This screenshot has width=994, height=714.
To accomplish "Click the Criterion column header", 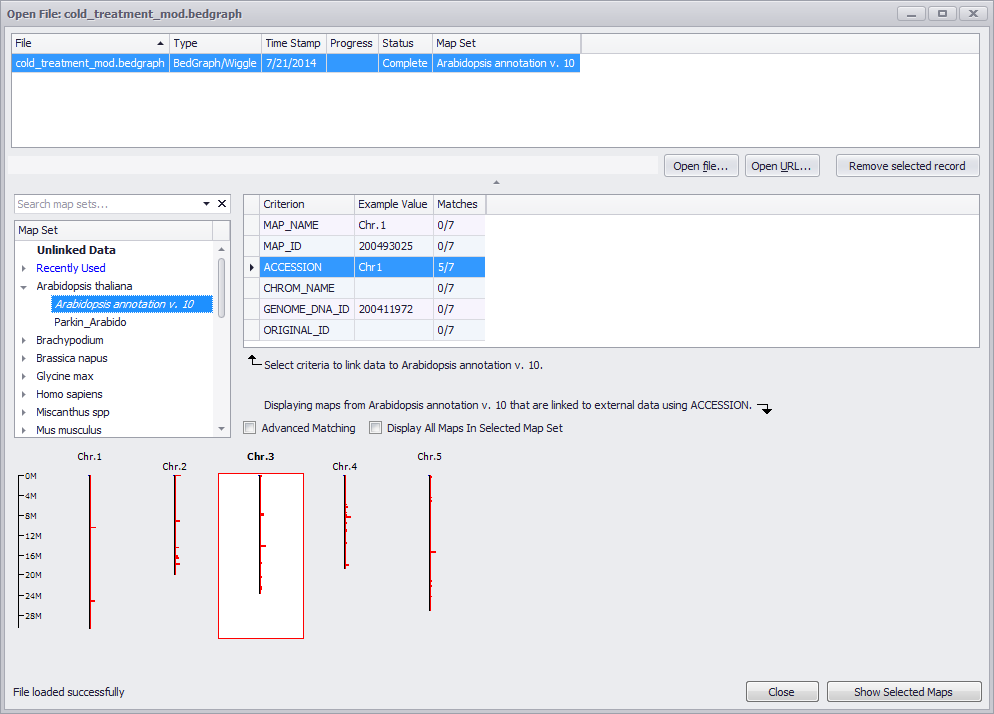I will click(x=307, y=204).
